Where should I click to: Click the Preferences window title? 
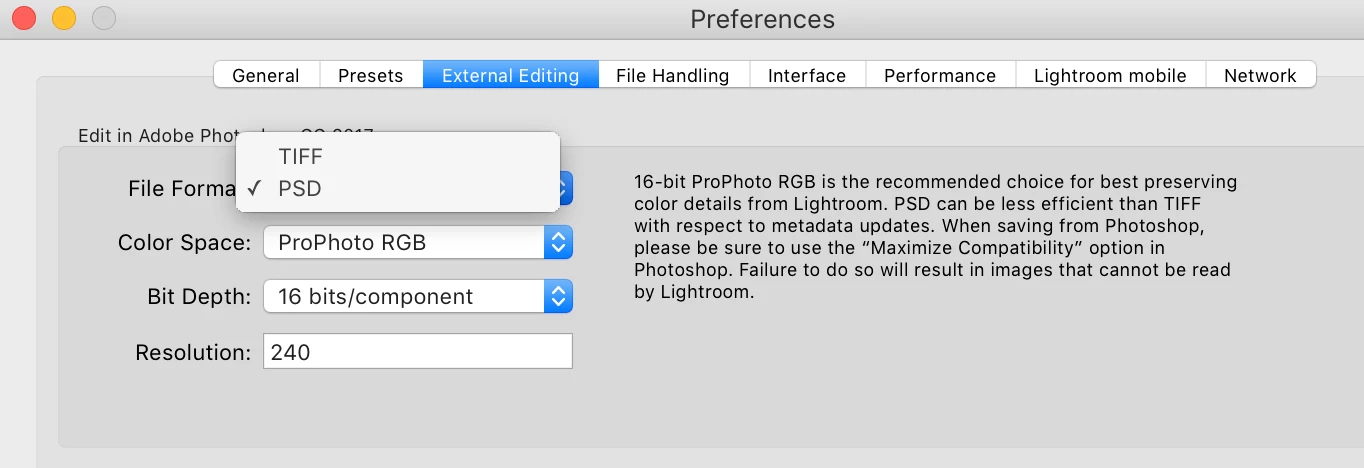pos(762,19)
